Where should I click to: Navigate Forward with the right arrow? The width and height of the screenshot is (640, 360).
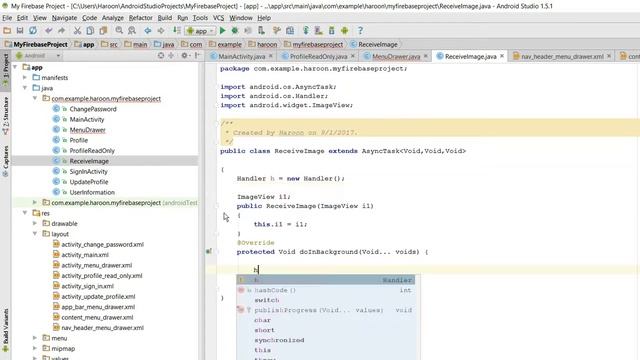click(161, 31)
